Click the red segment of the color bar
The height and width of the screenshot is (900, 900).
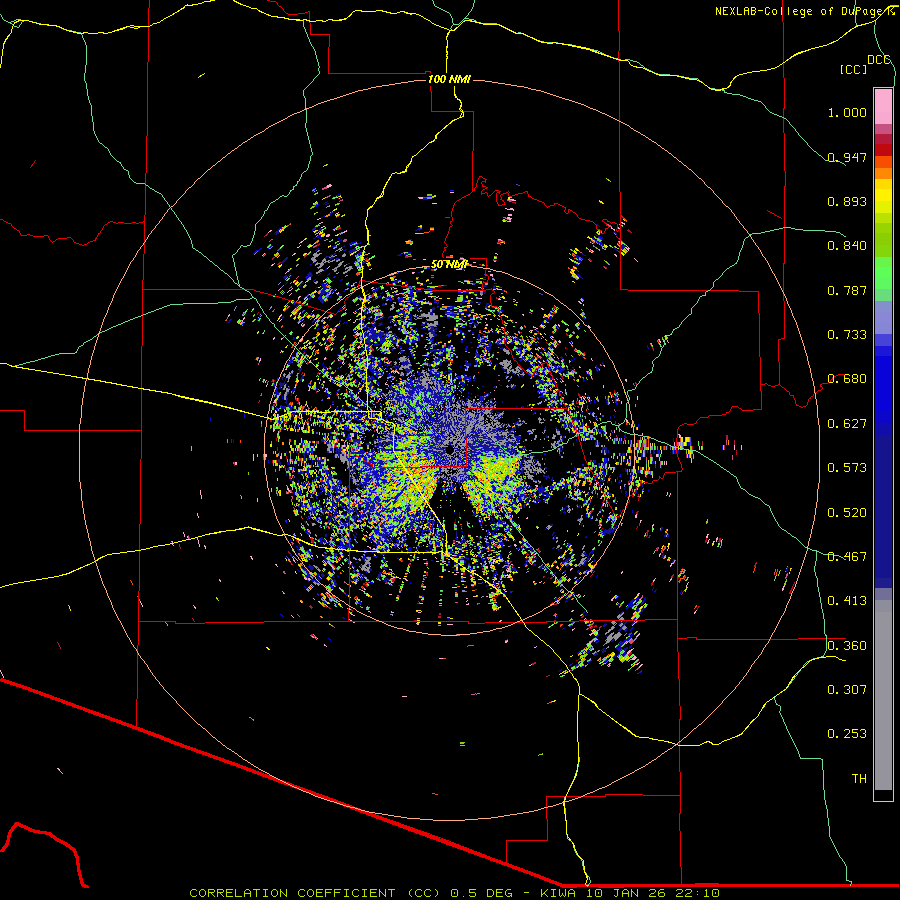pos(883,150)
